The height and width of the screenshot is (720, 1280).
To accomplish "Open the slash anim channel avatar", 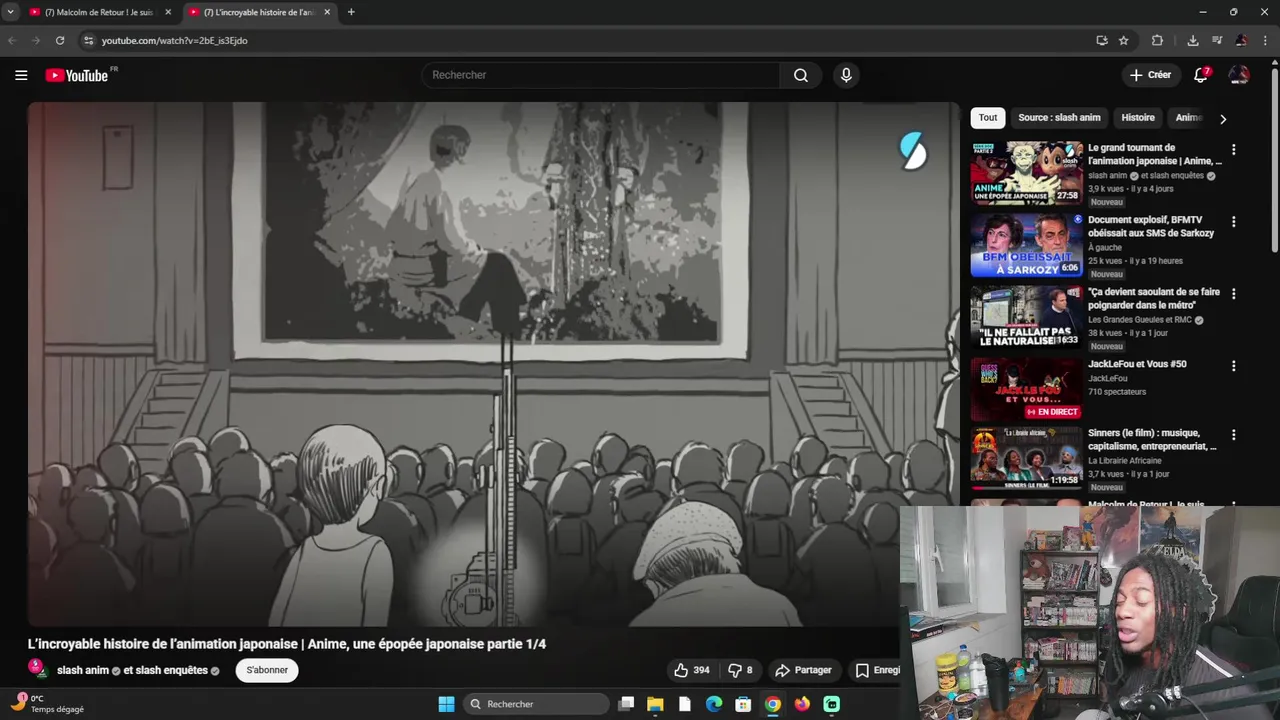I will [x=37, y=669].
